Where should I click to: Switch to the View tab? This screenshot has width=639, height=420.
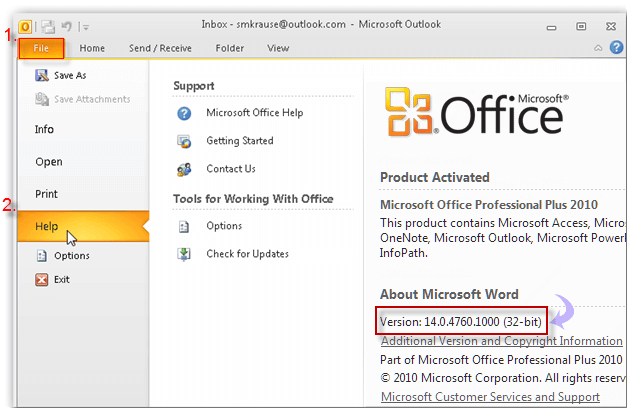tap(278, 48)
